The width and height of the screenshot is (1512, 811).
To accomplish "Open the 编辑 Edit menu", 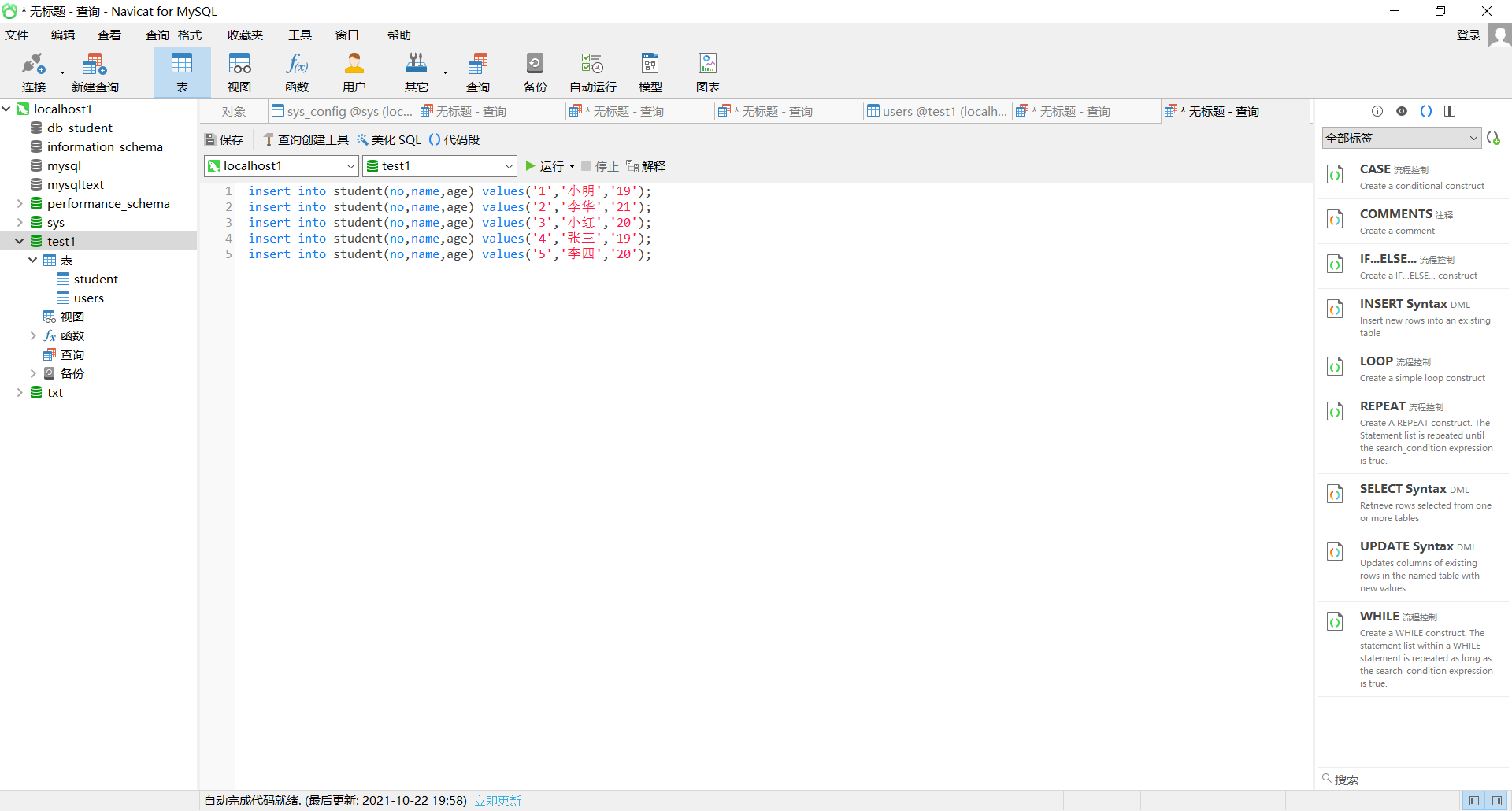I will click(63, 35).
